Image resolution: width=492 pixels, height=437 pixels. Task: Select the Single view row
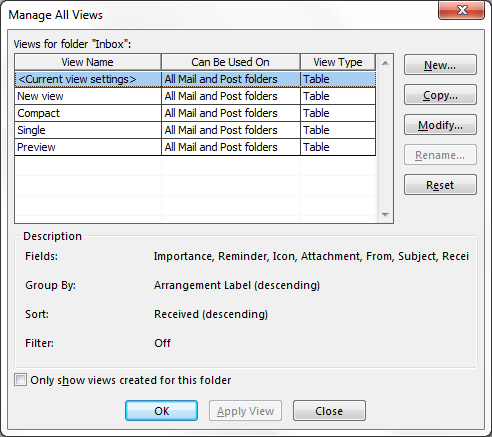[x=195, y=130]
